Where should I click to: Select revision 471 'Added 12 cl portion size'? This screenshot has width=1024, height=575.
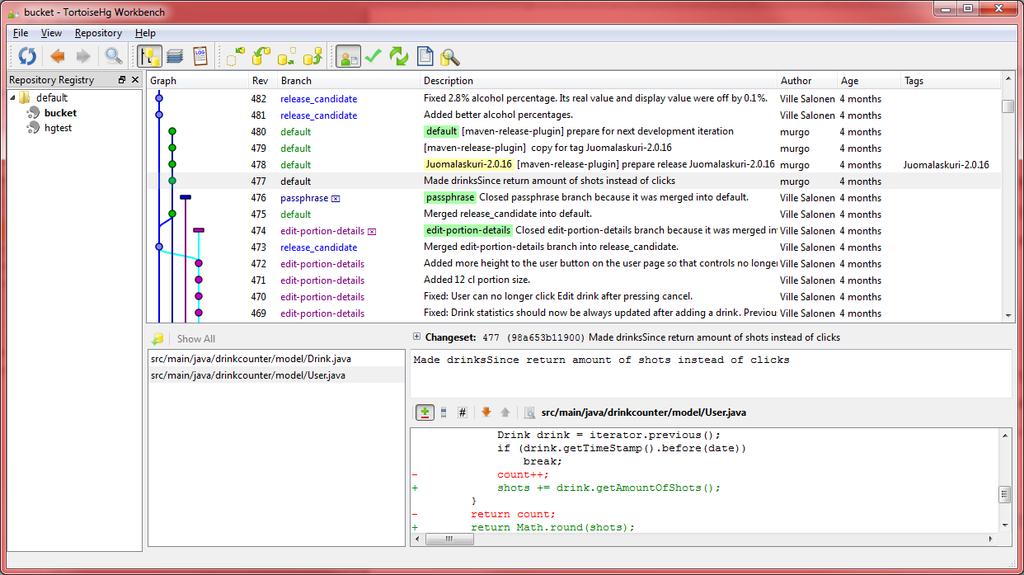[574, 280]
